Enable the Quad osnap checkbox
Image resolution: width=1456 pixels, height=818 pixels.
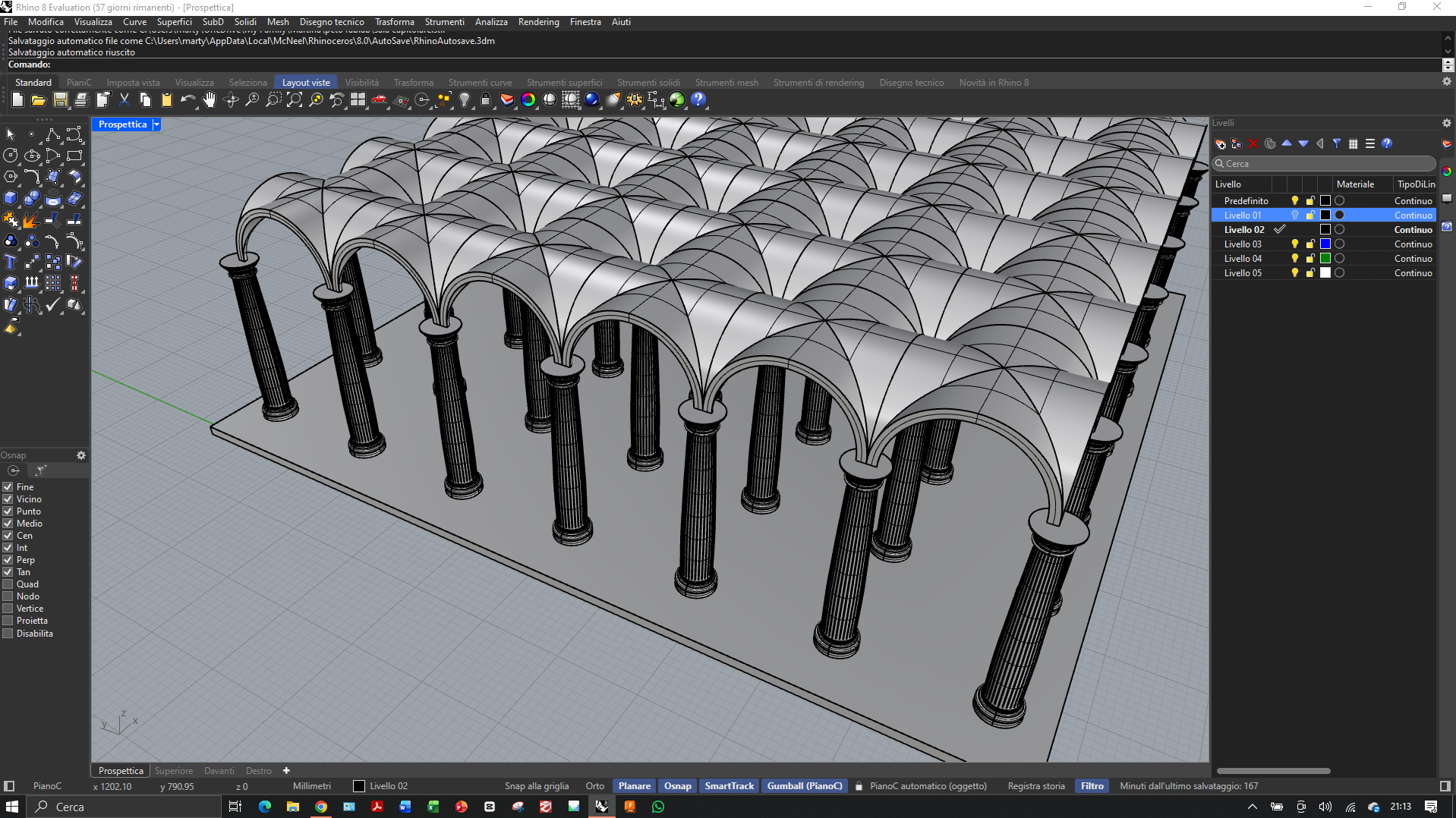[x=8, y=584]
